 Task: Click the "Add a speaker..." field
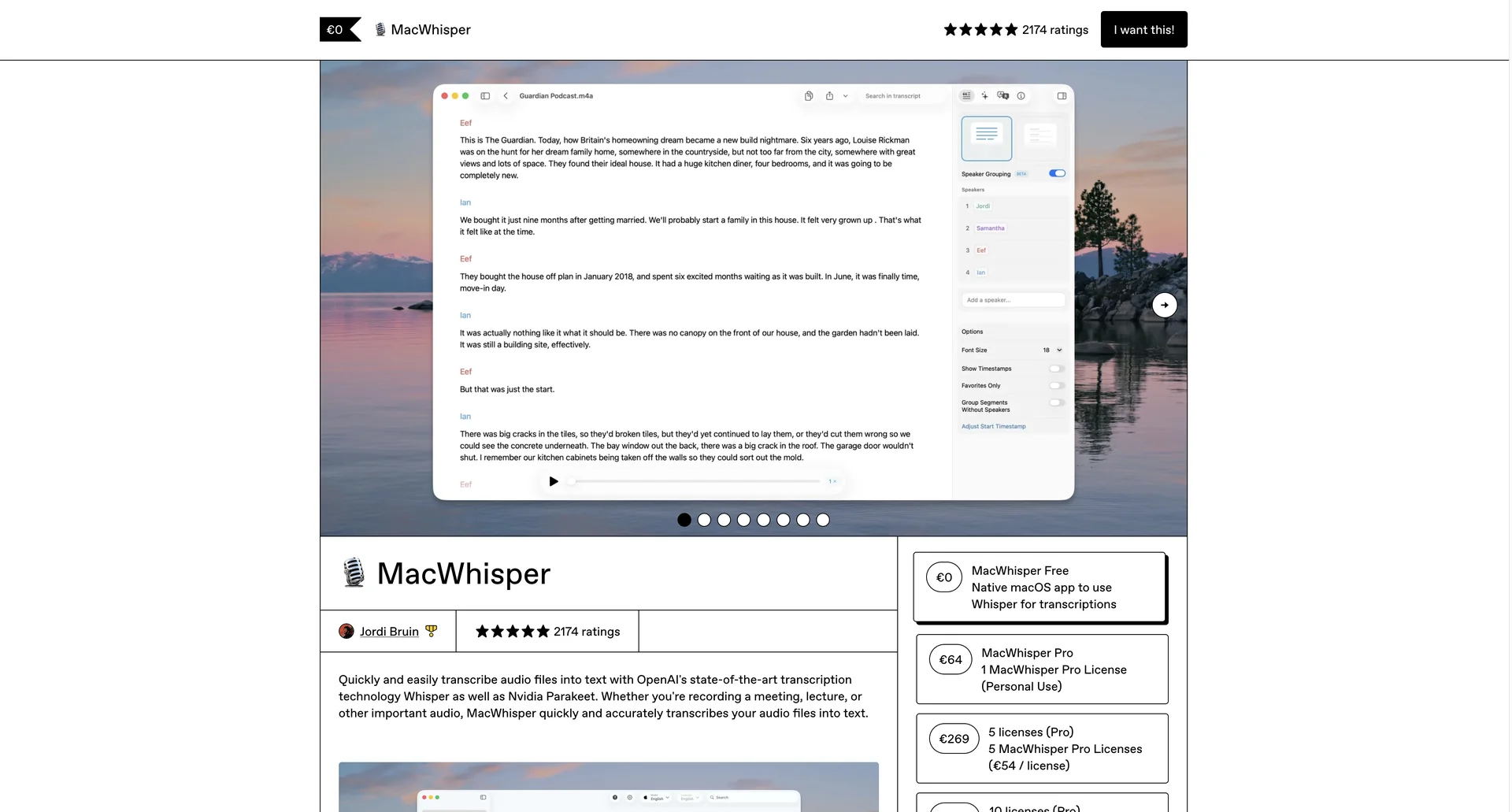click(x=1014, y=300)
